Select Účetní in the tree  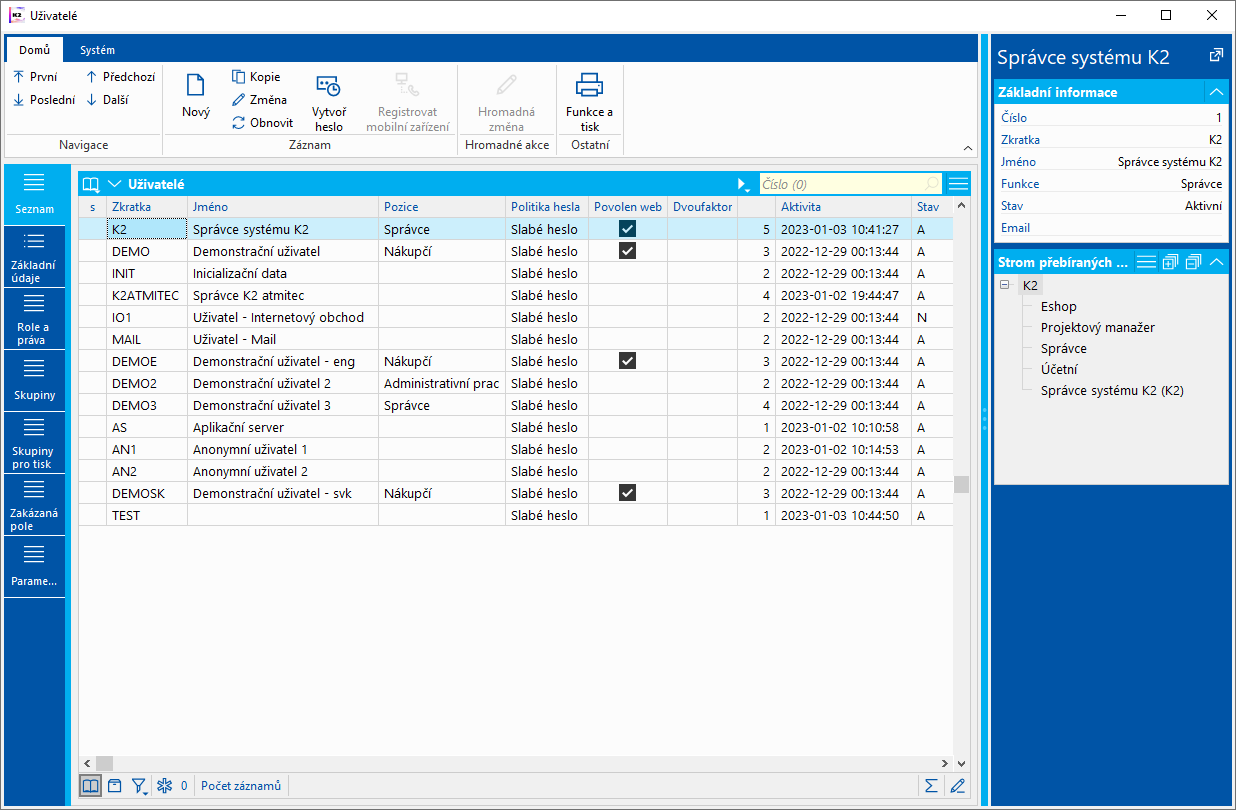click(1059, 370)
